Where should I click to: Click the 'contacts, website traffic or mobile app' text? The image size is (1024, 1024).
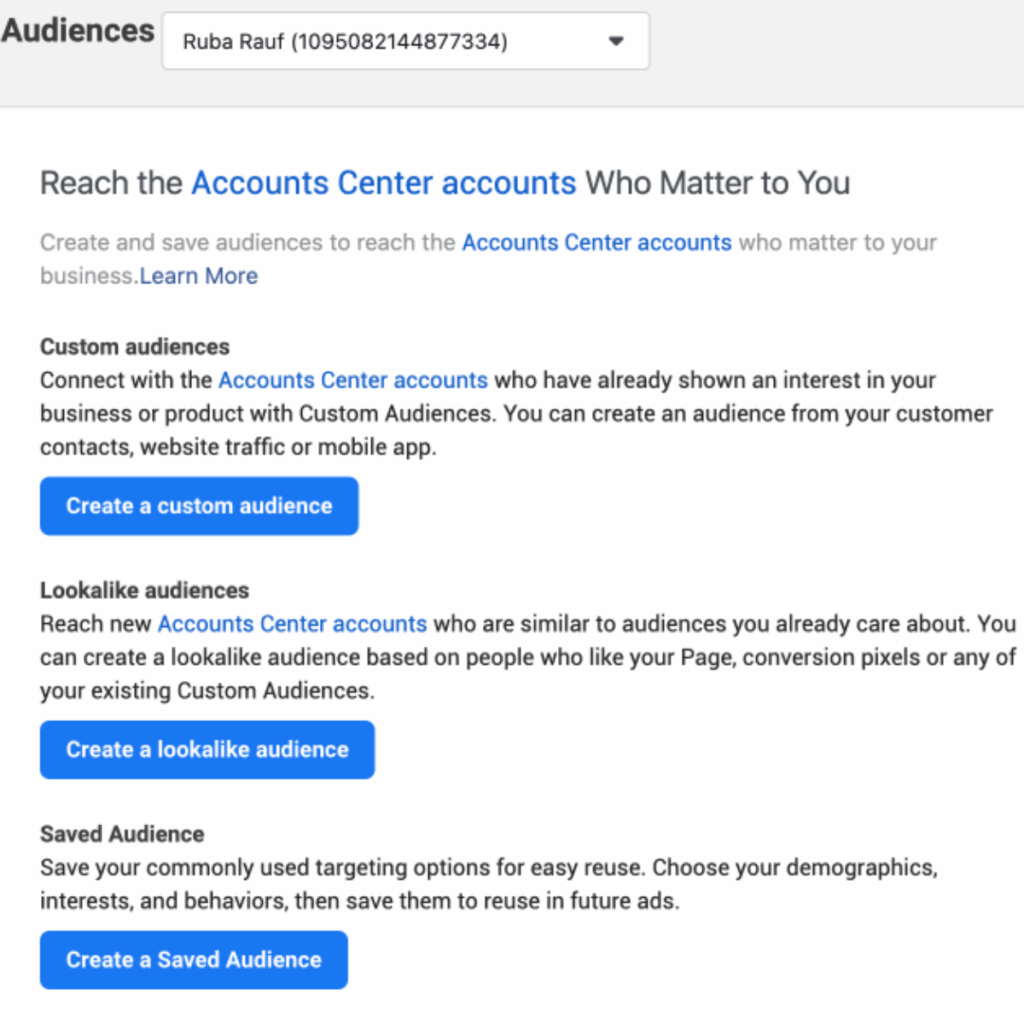[238, 447]
